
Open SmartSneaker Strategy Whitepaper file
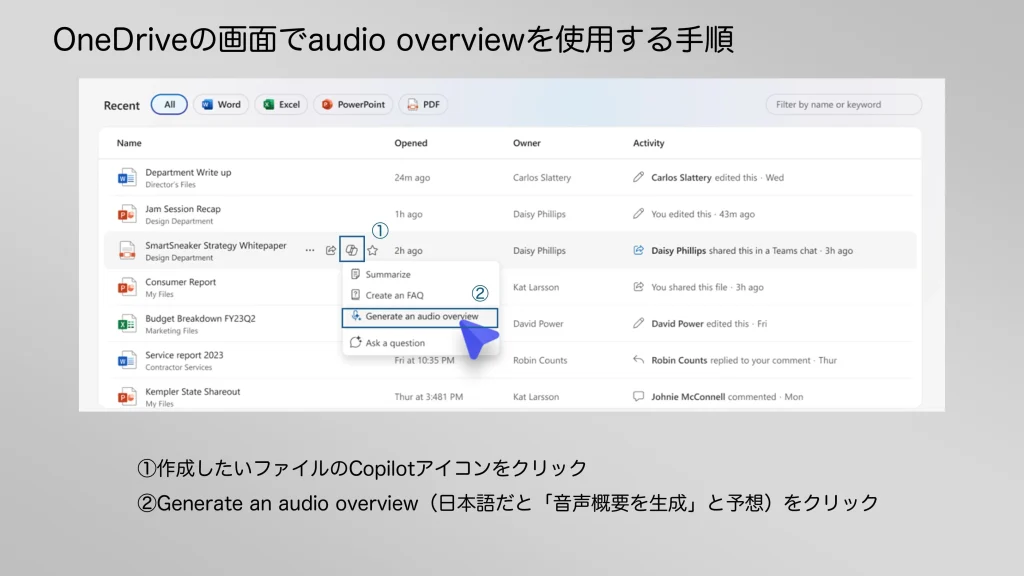pyautogui.click(x=216, y=246)
